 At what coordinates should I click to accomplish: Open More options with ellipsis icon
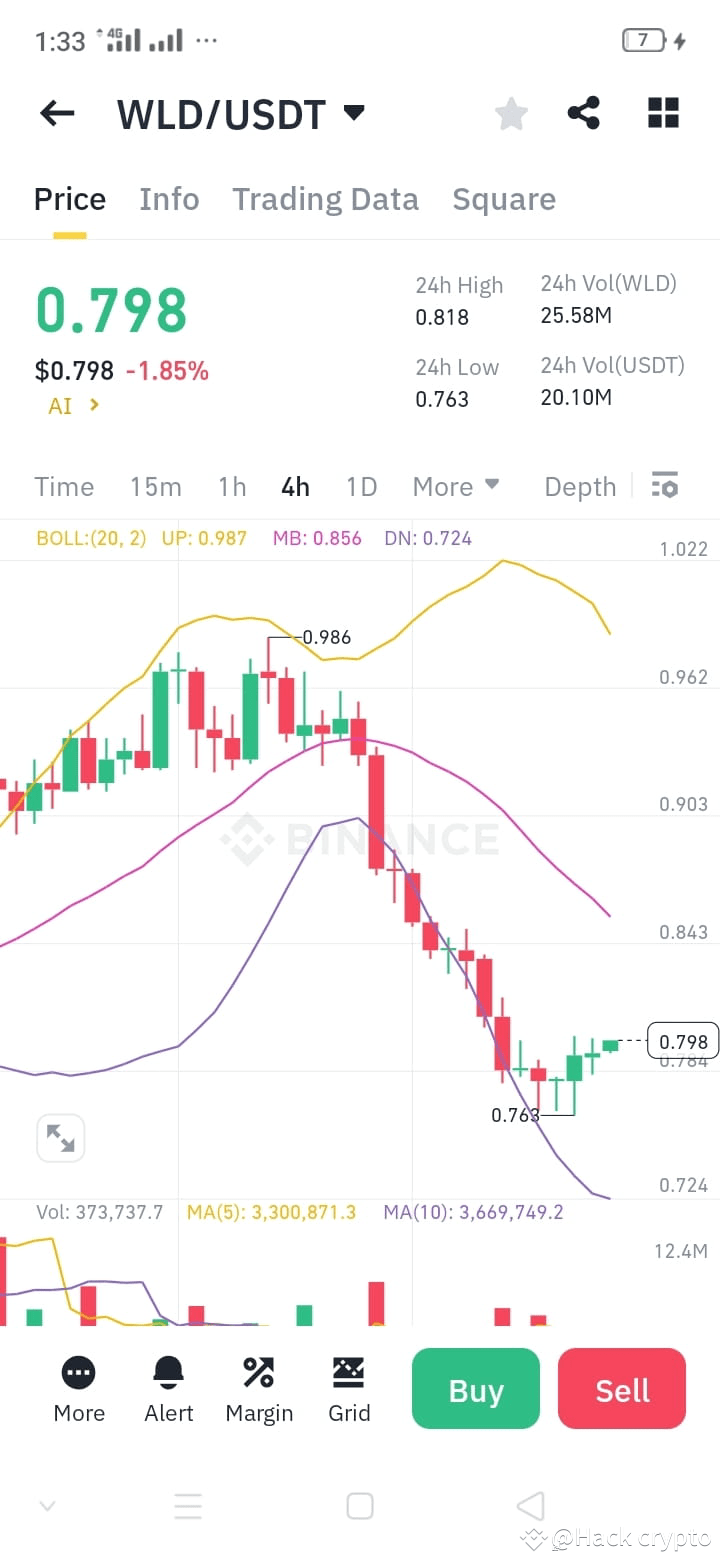[78, 1388]
